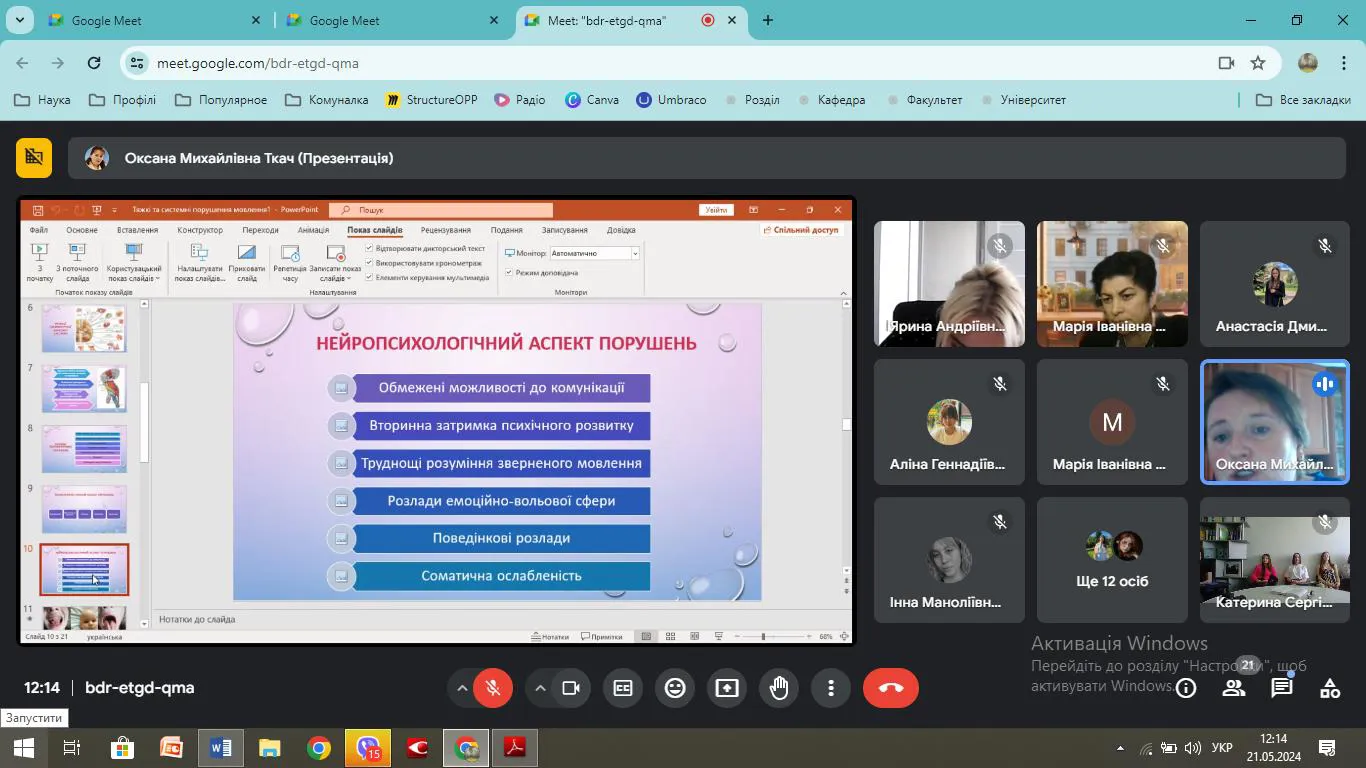This screenshot has height=768, width=1366.
Task: Open Adobe Acrobat from taskbar
Action: [x=515, y=748]
